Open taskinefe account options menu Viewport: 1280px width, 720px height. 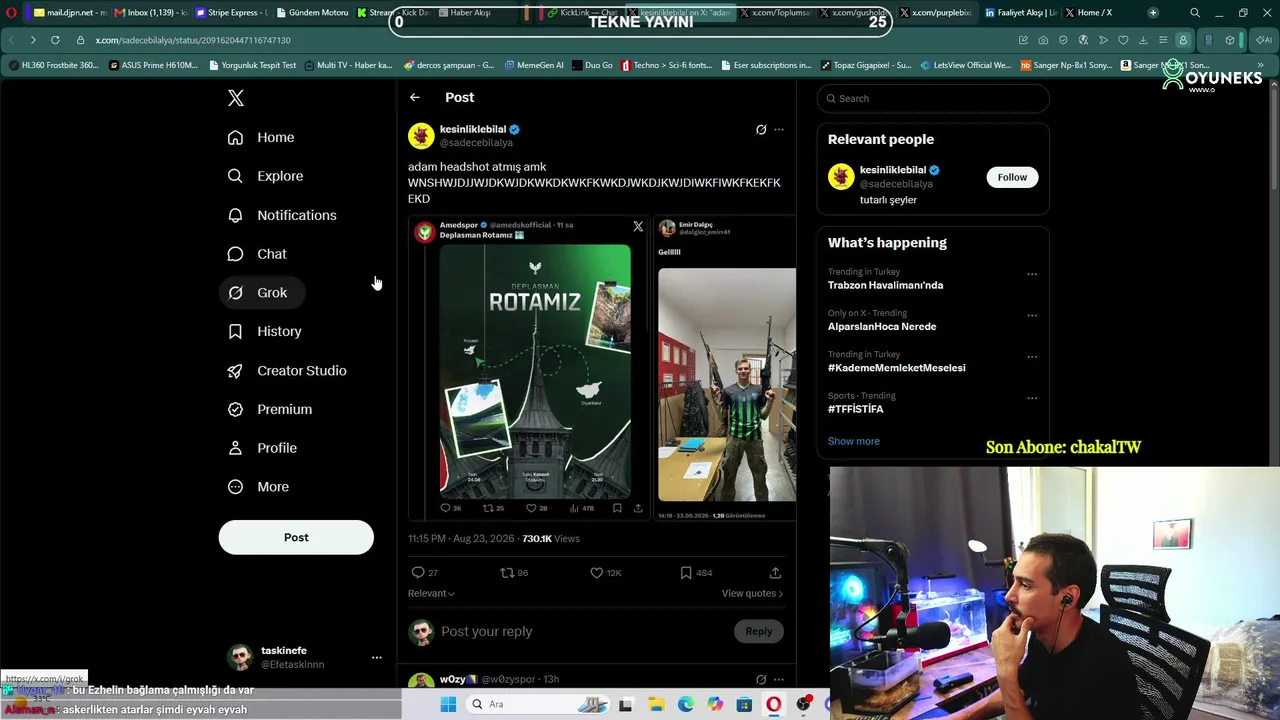377,657
